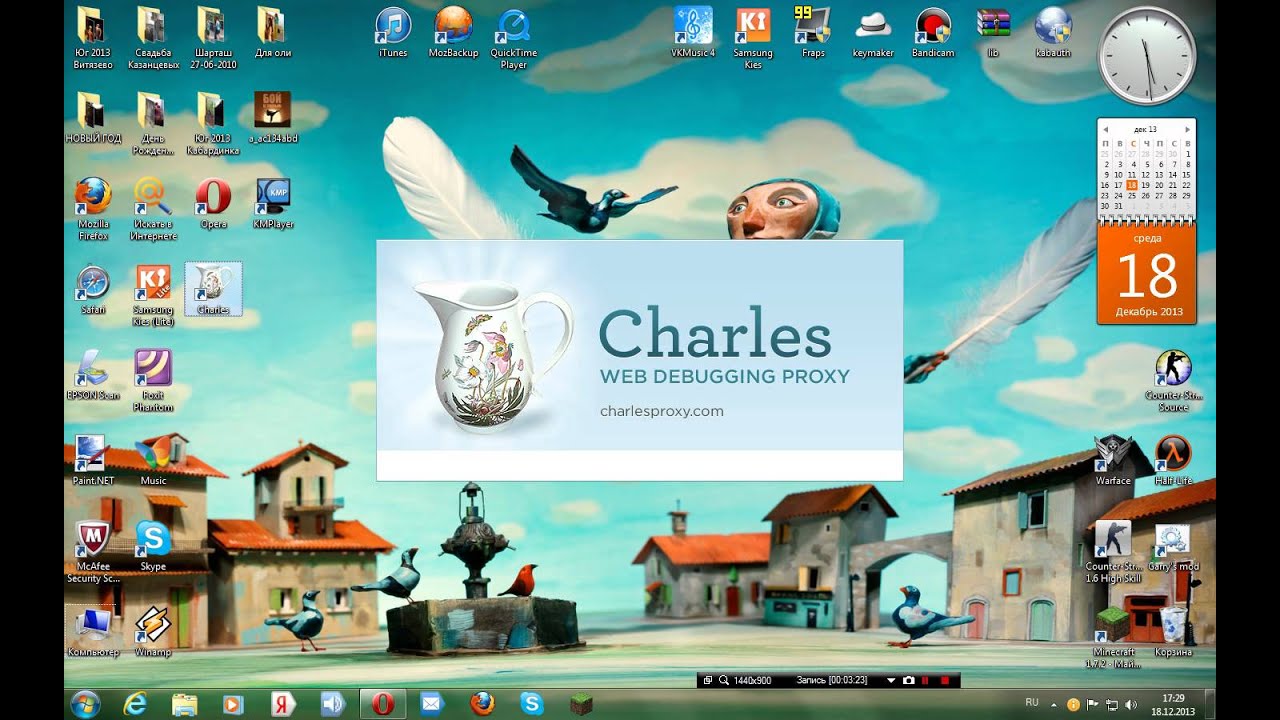Image resolution: width=1280 pixels, height=720 pixels.
Task: Select the Warface desktop shortcut
Action: point(1113,460)
